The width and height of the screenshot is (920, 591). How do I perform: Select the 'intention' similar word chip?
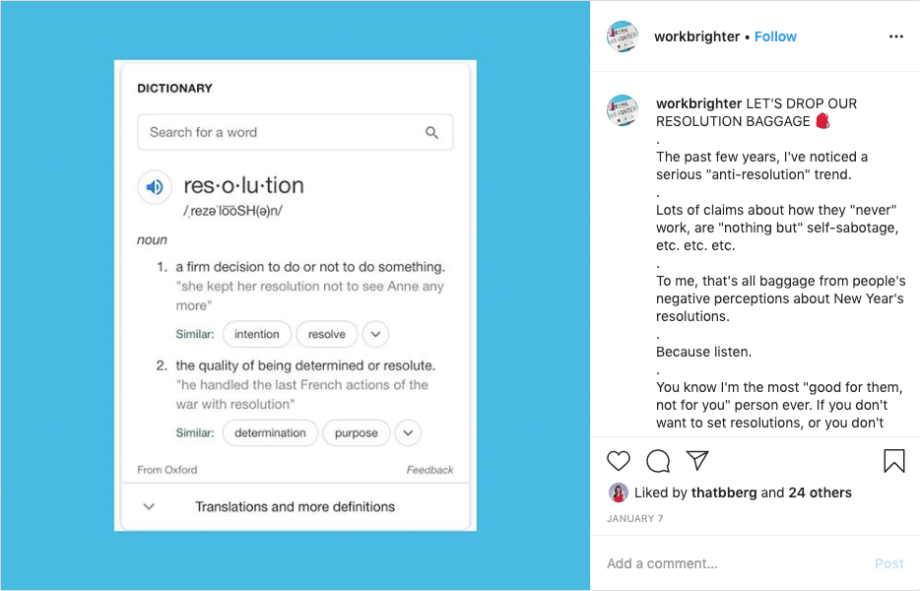click(x=257, y=334)
